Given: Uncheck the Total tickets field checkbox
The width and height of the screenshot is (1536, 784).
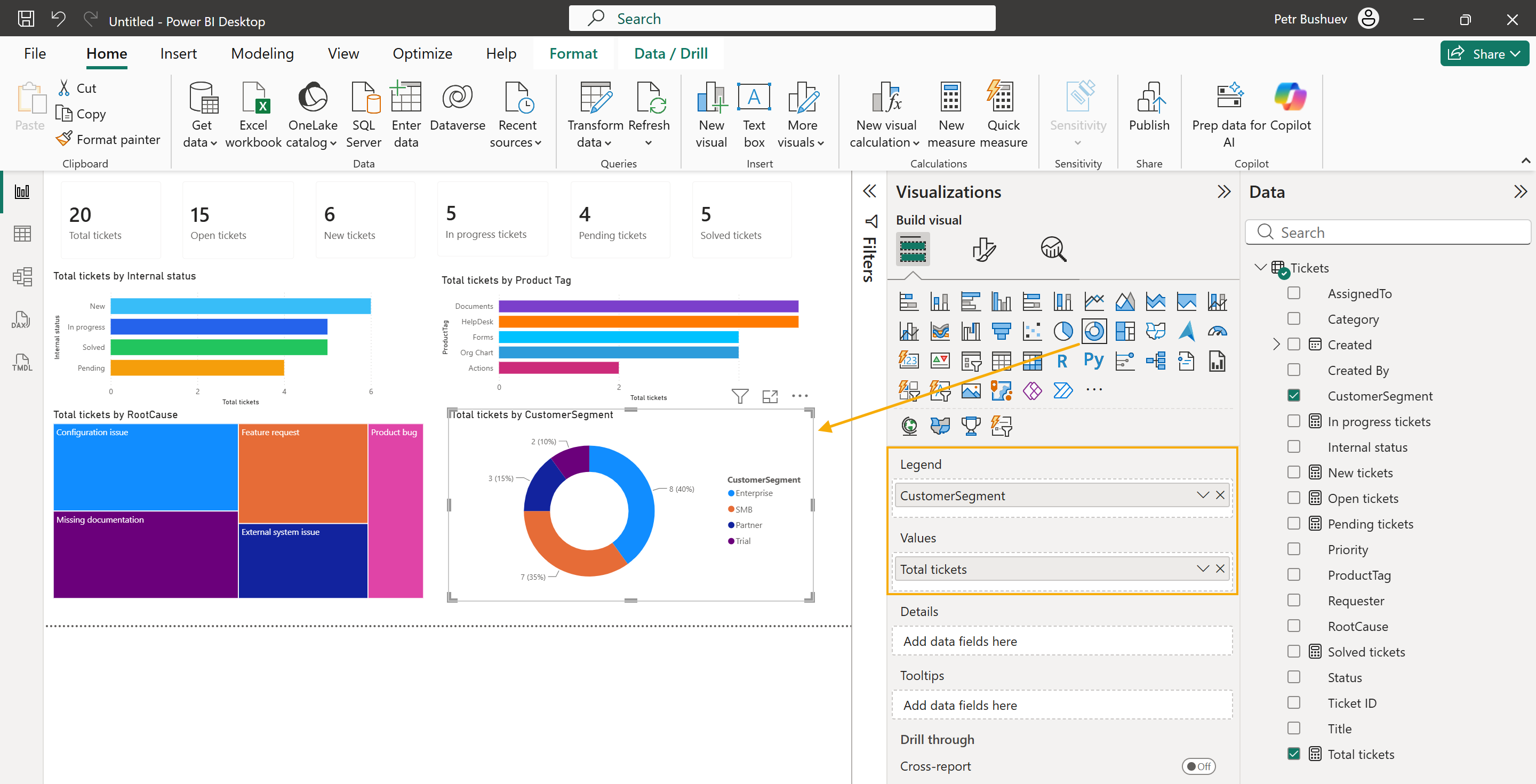Looking at the screenshot, I should coord(1293,754).
